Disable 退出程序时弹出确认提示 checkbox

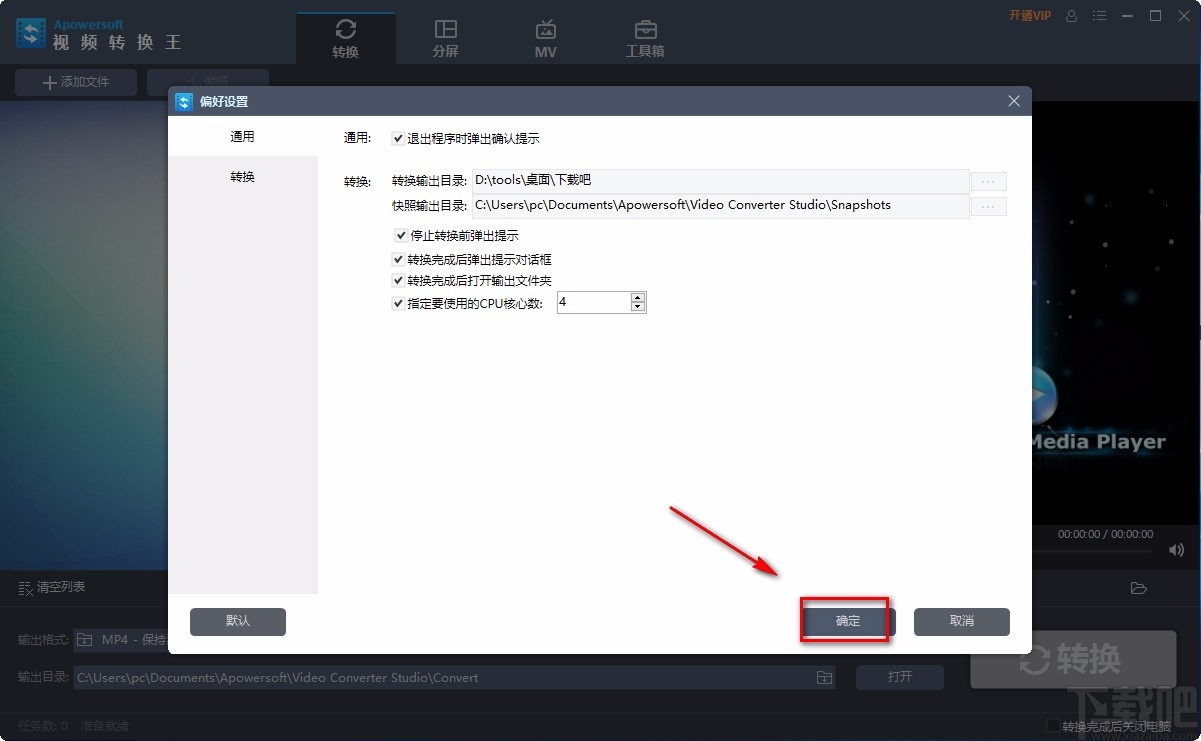398,139
